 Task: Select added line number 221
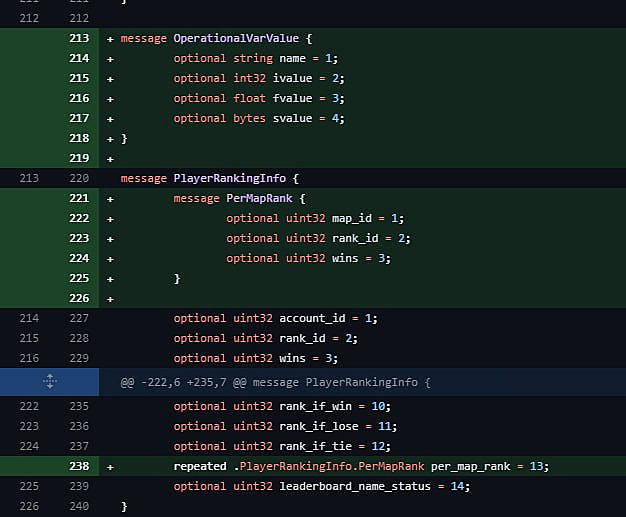(78, 198)
